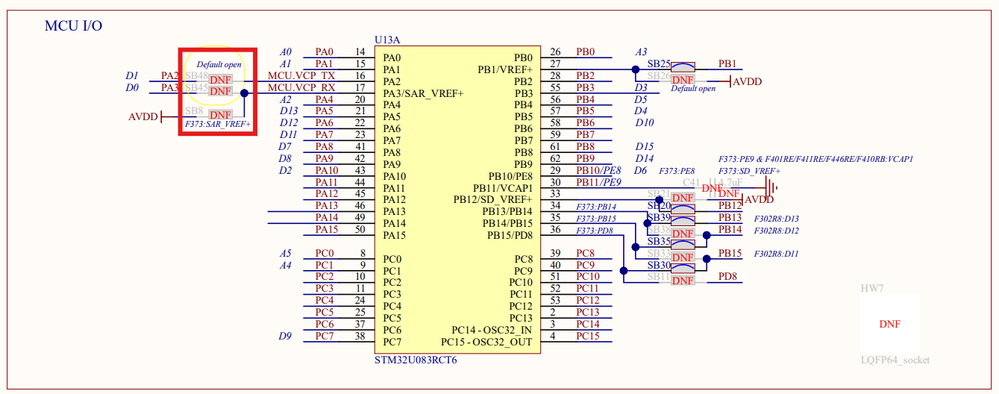Click the MCU.VCP_TX net label
This screenshot has height=394, width=999.
pos(301,76)
